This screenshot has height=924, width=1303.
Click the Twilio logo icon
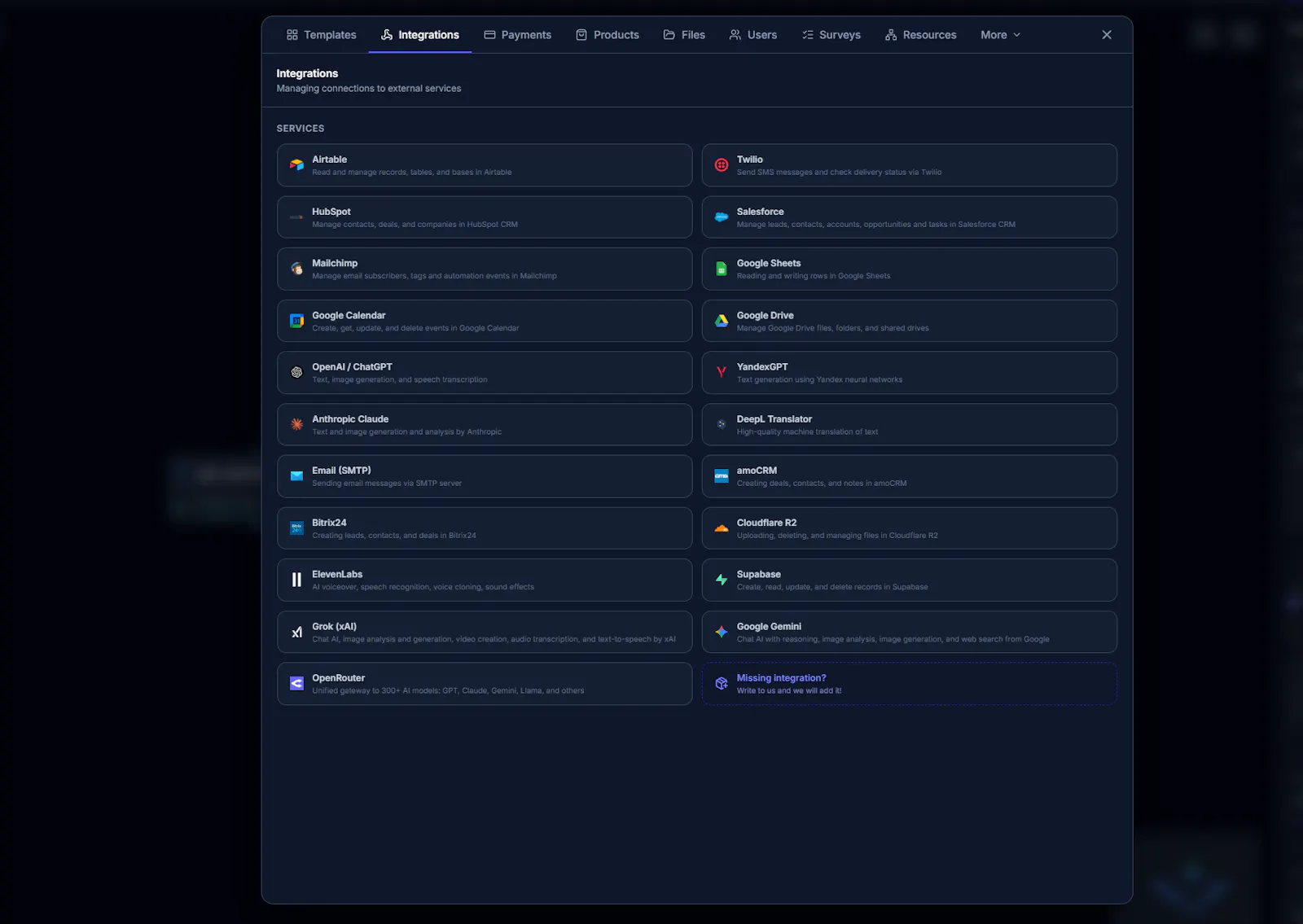[722, 165]
